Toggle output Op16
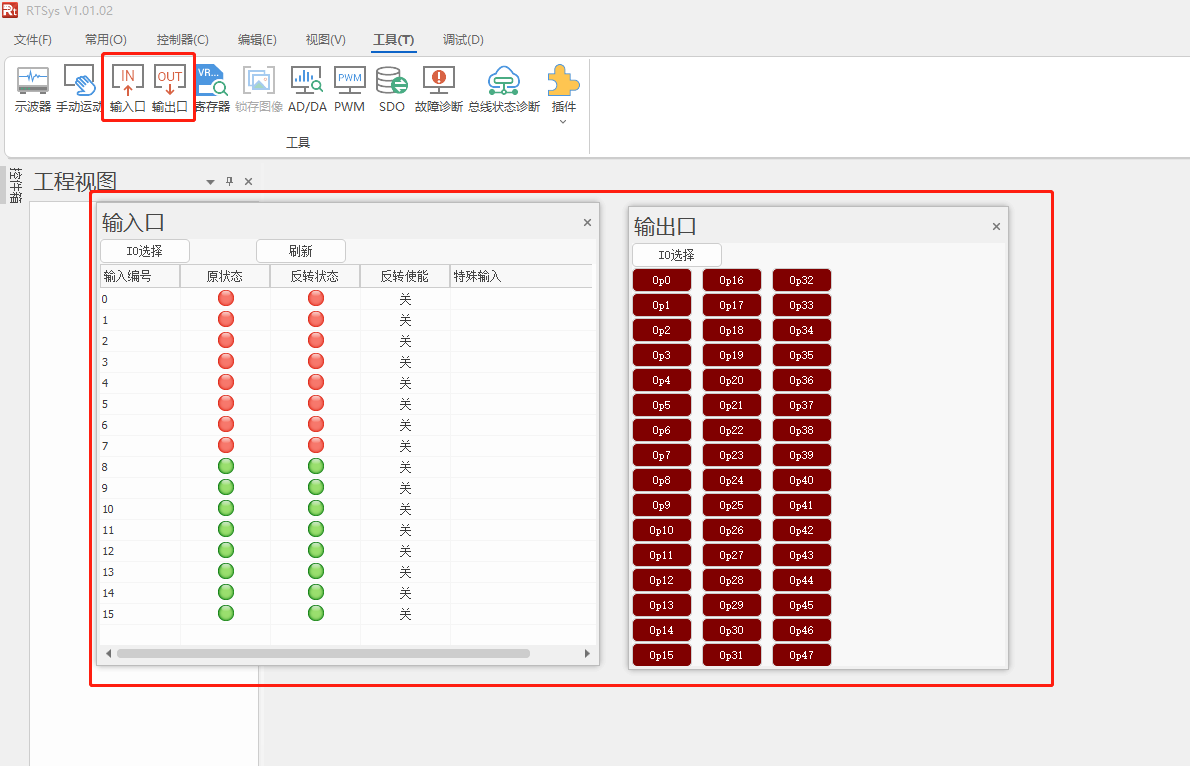This screenshot has height=766, width=1190. (732, 280)
